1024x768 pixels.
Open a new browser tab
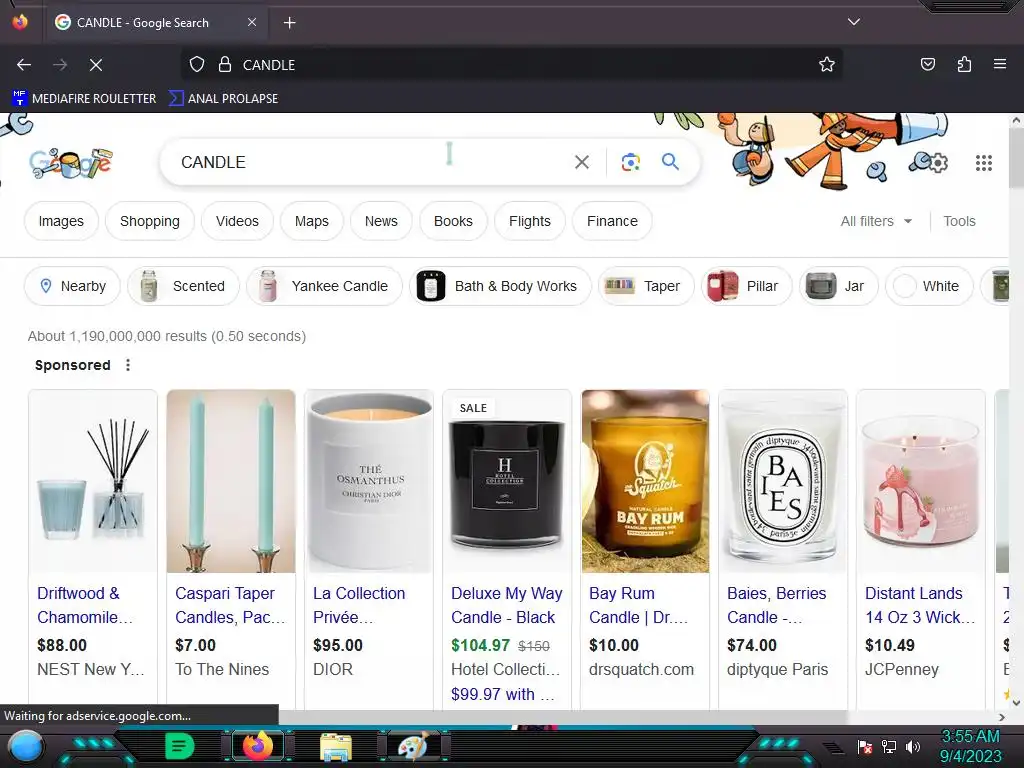(289, 23)
